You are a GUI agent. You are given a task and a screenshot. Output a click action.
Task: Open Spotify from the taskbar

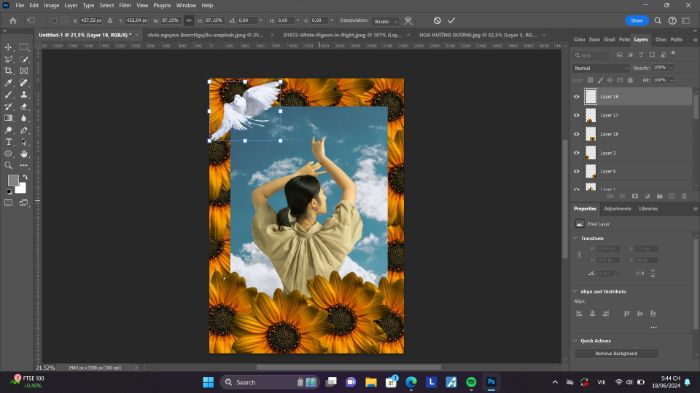pos(471,382)
